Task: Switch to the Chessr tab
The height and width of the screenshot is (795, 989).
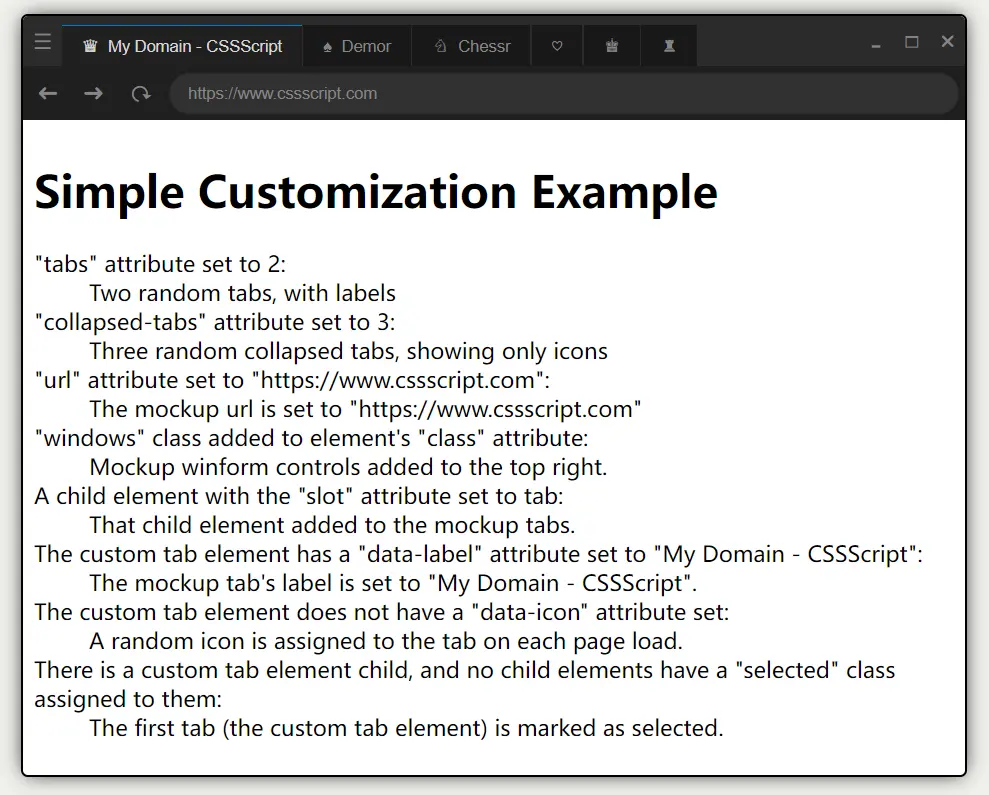Action: coord(484,46)
